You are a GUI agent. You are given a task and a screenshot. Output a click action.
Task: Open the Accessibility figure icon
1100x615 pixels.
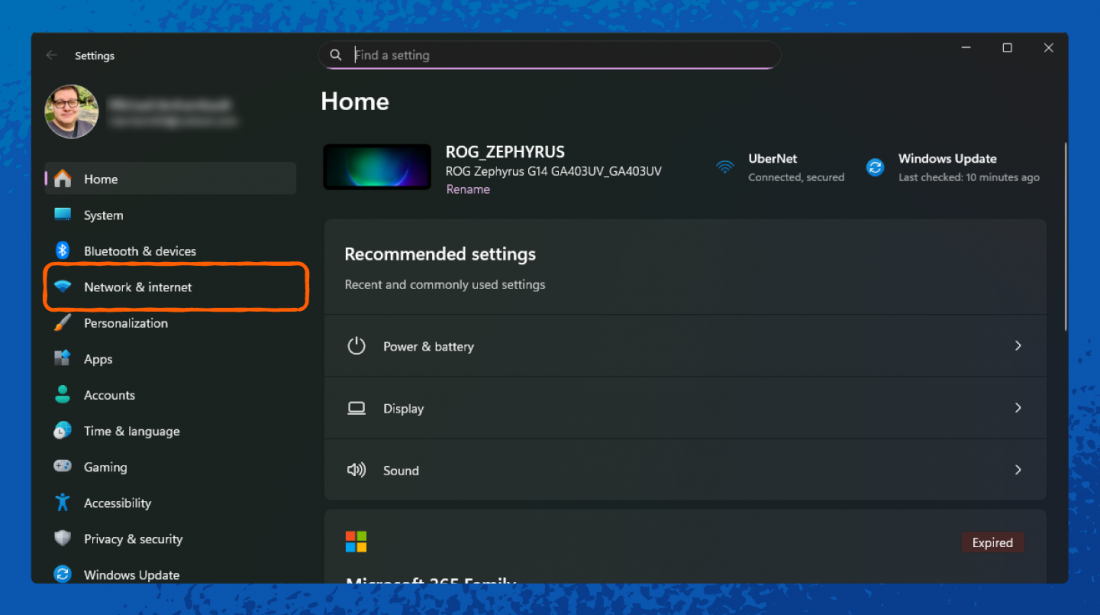tap(63, 503)
